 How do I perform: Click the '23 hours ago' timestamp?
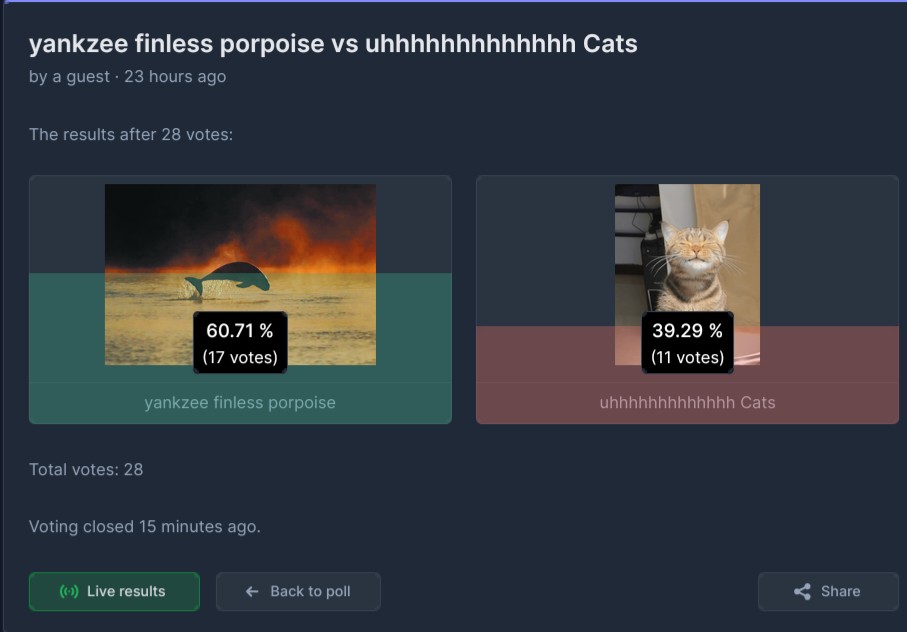coord(175,76)
